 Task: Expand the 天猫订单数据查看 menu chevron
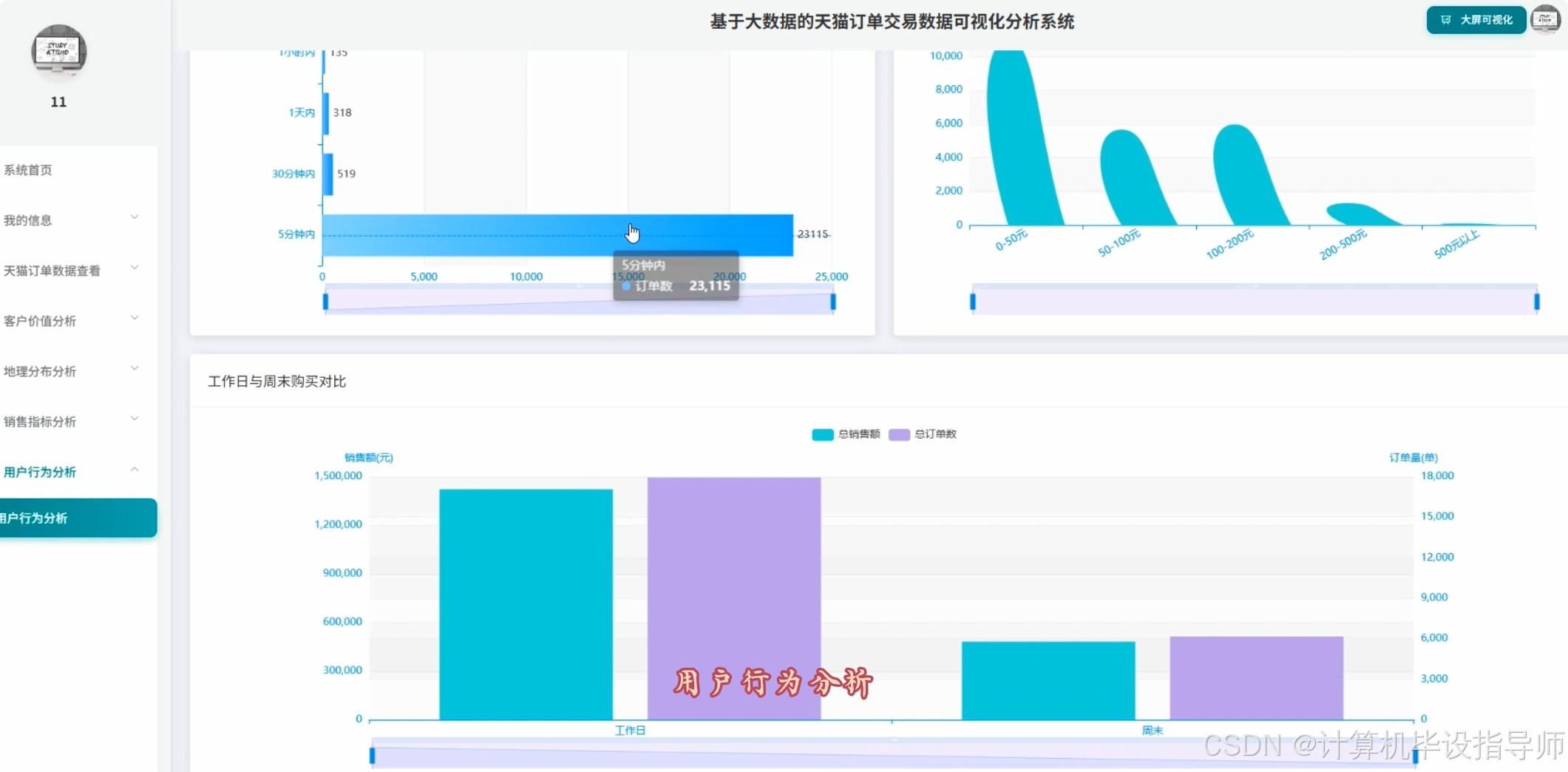(135, 268)
